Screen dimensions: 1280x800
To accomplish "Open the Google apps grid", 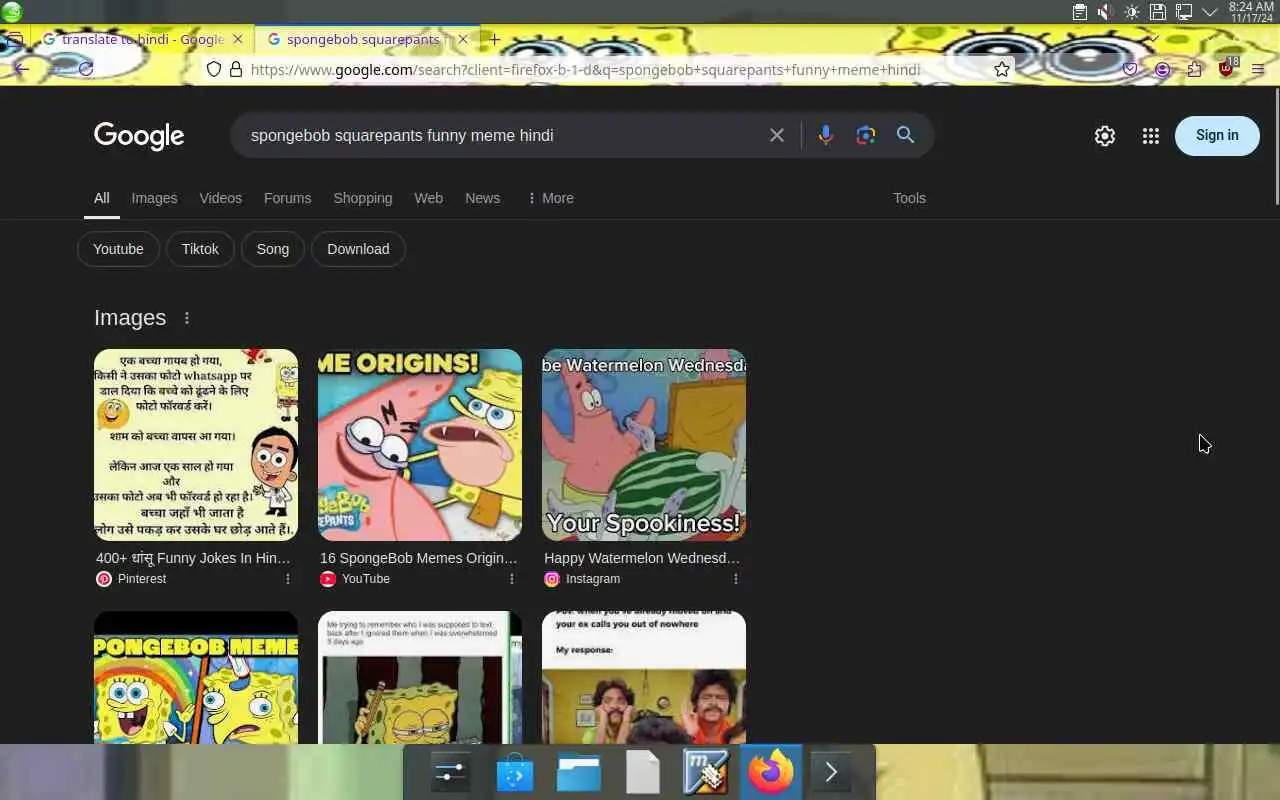I will click(x=1151, y=136).
